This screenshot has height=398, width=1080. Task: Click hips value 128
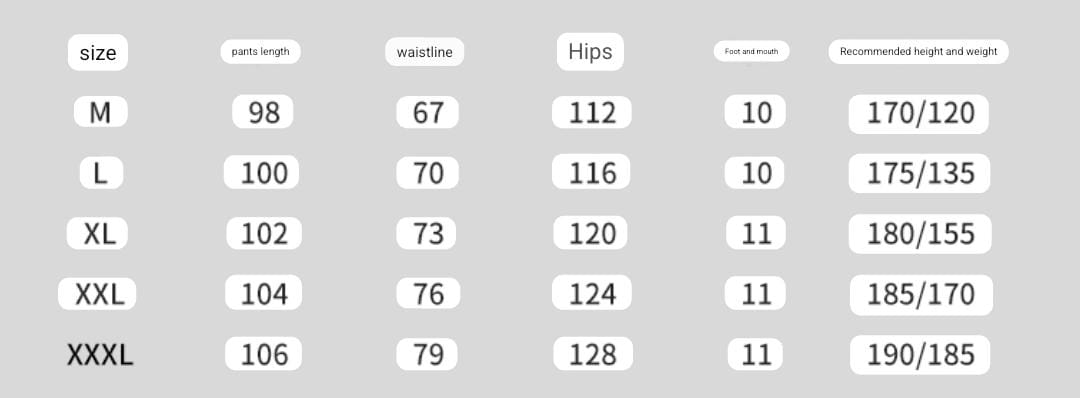(593, 354)
